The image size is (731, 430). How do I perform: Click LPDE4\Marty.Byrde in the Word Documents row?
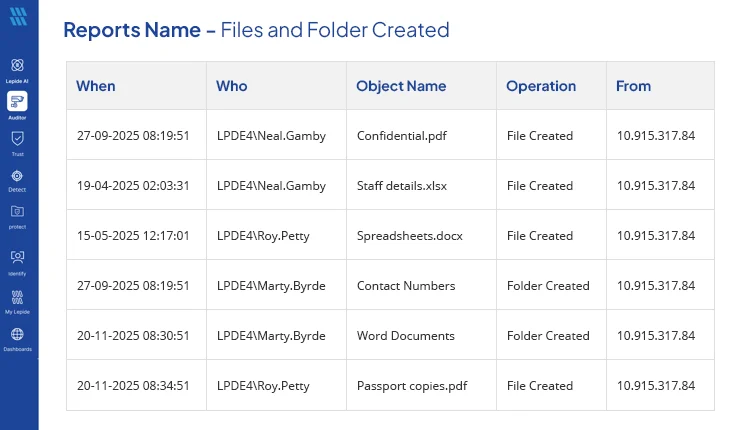tap(271, 335)
